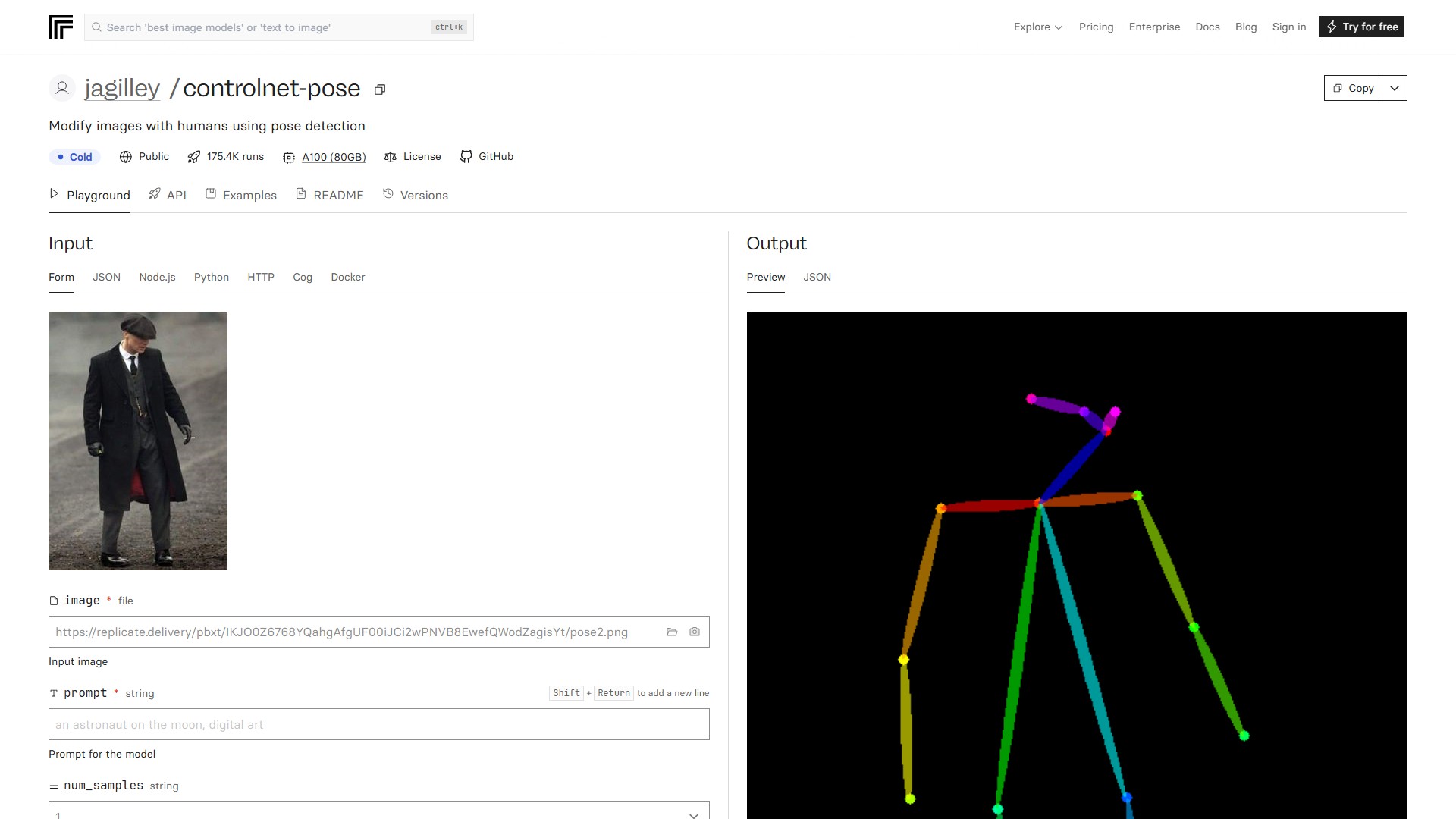This screenshot has height=819, width=1456.
Task: Click the folder icon in image field
Action: (672, 632)
